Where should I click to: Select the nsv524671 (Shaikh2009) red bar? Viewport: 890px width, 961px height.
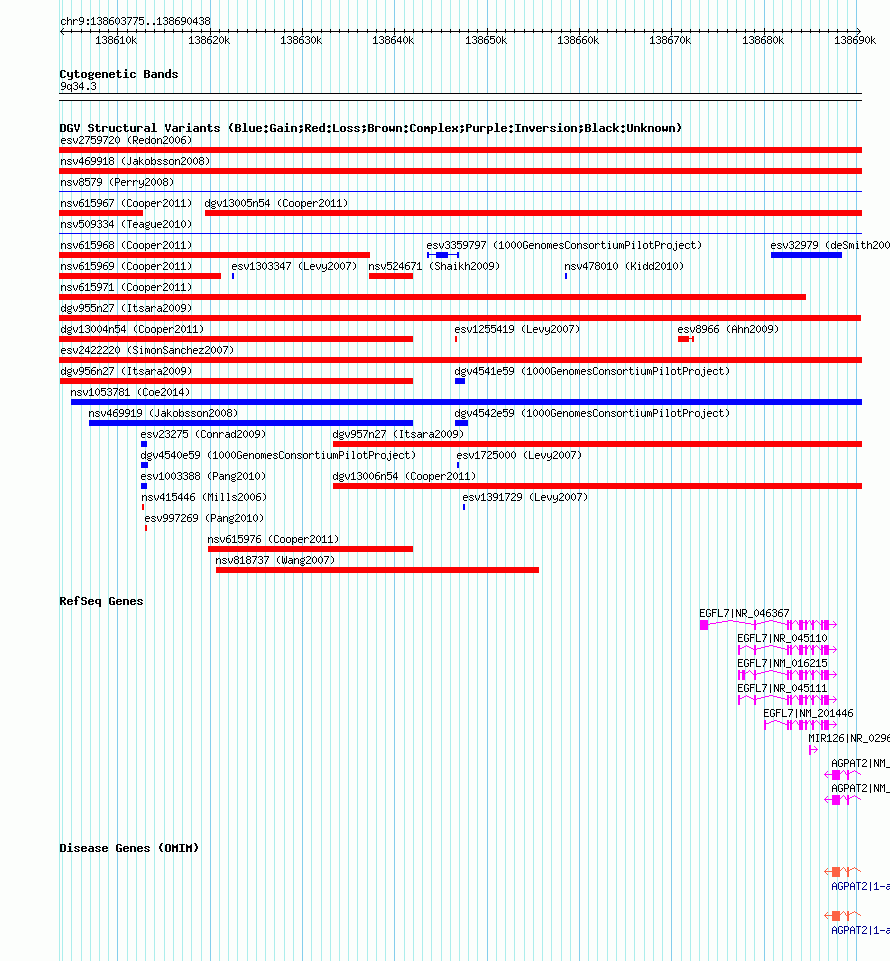(x=391, y=276)
